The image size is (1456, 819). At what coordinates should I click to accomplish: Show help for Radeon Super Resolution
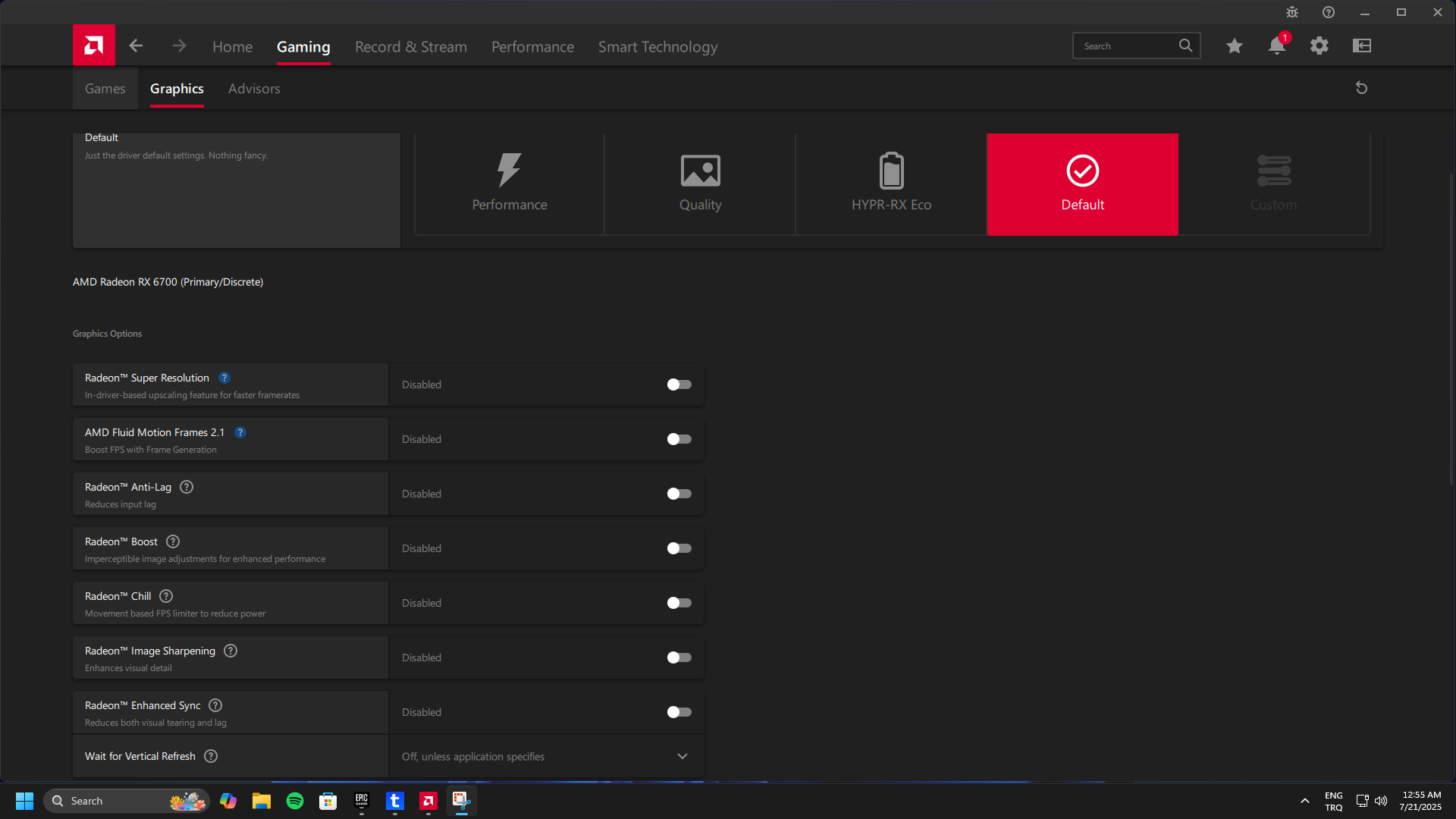coord(224,378)
